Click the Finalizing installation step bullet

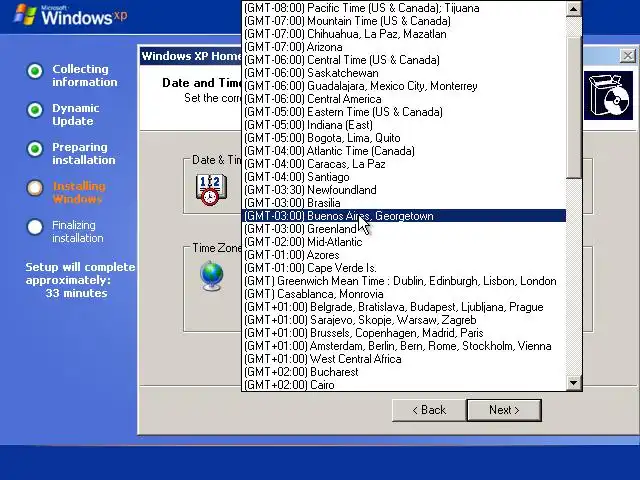[35, 227]
